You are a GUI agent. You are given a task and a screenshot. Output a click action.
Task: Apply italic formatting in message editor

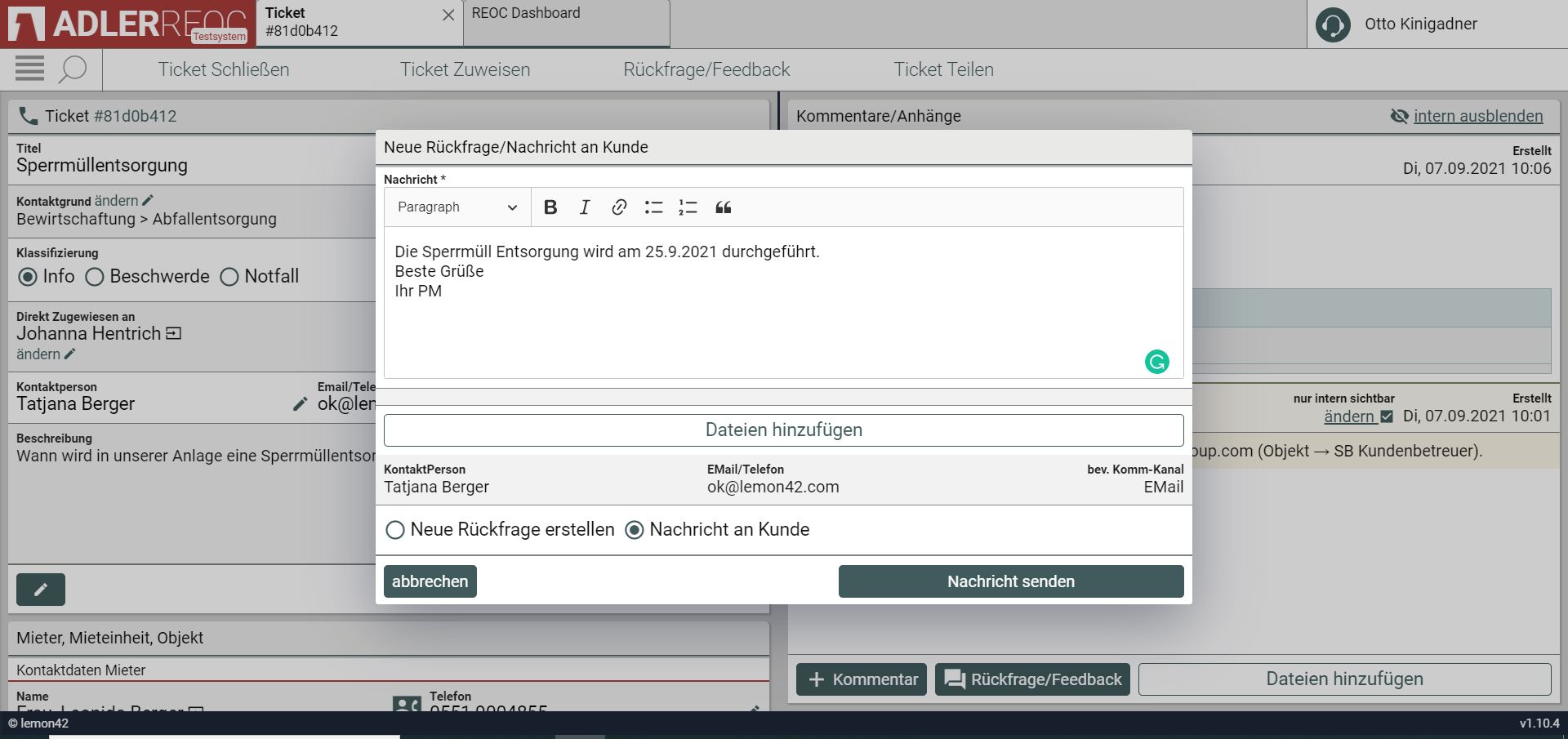coord(585,207)
